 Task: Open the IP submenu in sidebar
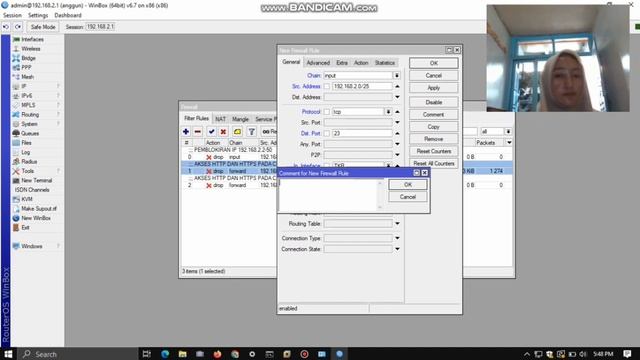(x=24, y=87)
